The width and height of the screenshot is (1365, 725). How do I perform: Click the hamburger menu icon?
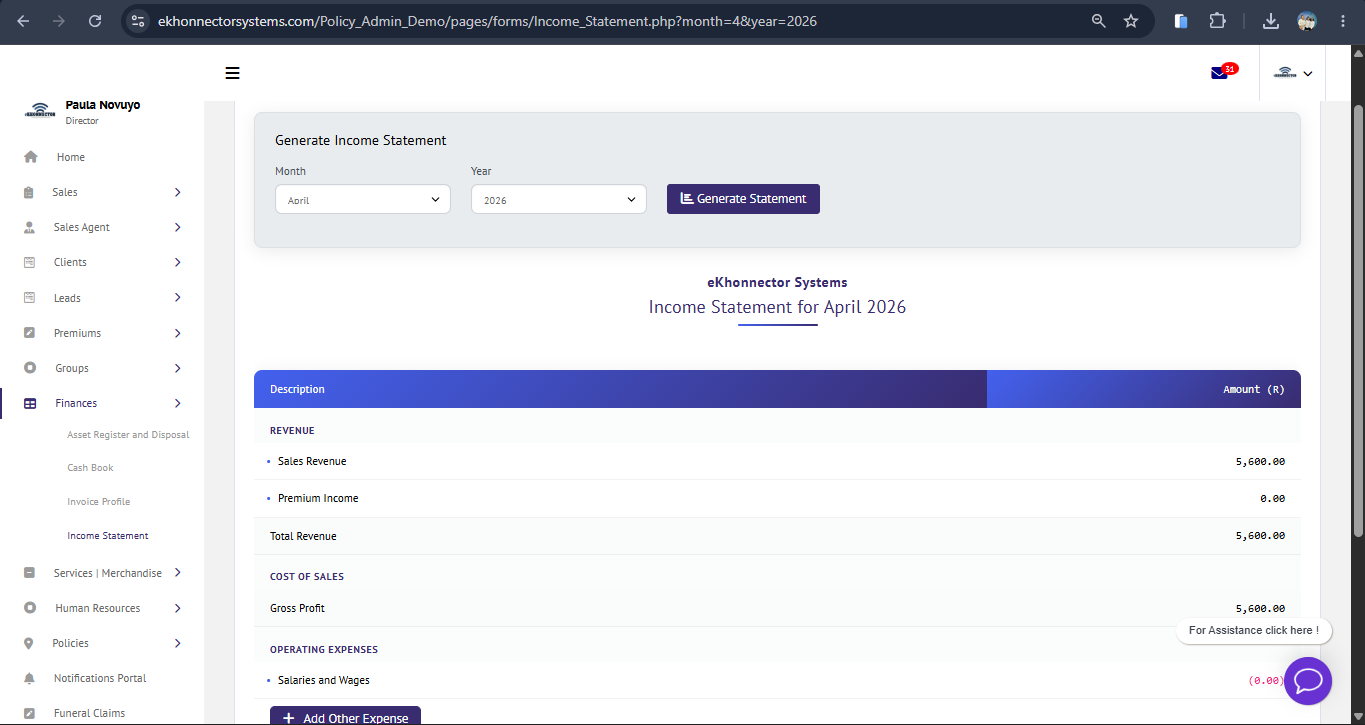click(x=233, y=73)
